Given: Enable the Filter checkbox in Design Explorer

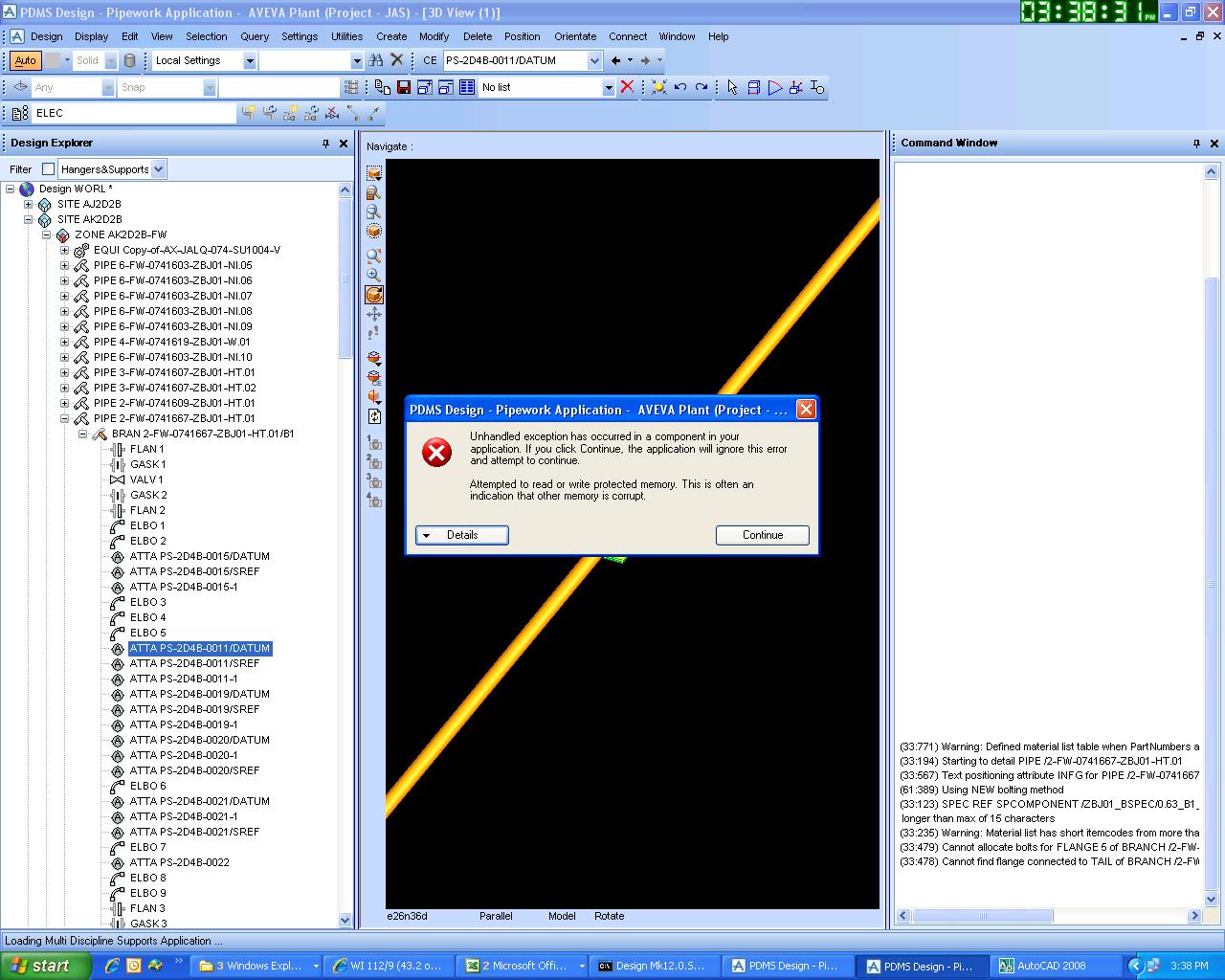Looking at the screenshot, I should pyautogui.click(x=48, y=169).
